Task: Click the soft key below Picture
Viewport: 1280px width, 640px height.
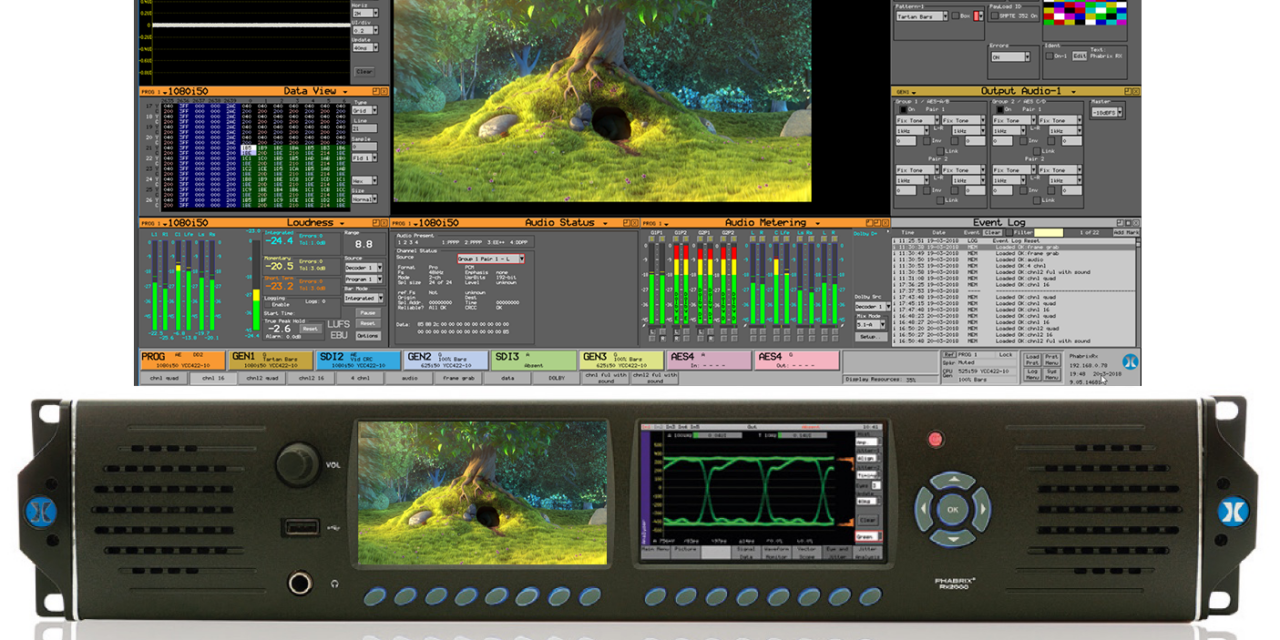Action: [x=686, y=596]
